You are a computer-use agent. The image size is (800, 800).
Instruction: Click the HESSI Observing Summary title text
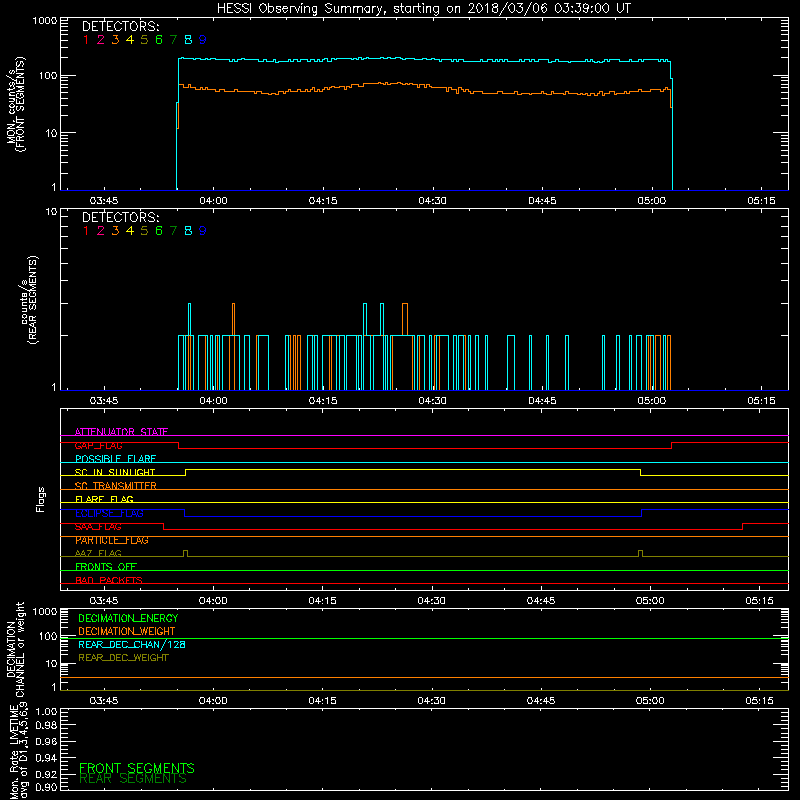click(424, 8)
